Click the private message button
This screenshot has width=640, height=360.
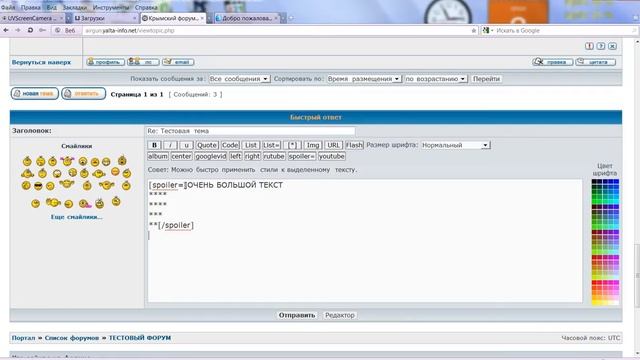point(143,62)
